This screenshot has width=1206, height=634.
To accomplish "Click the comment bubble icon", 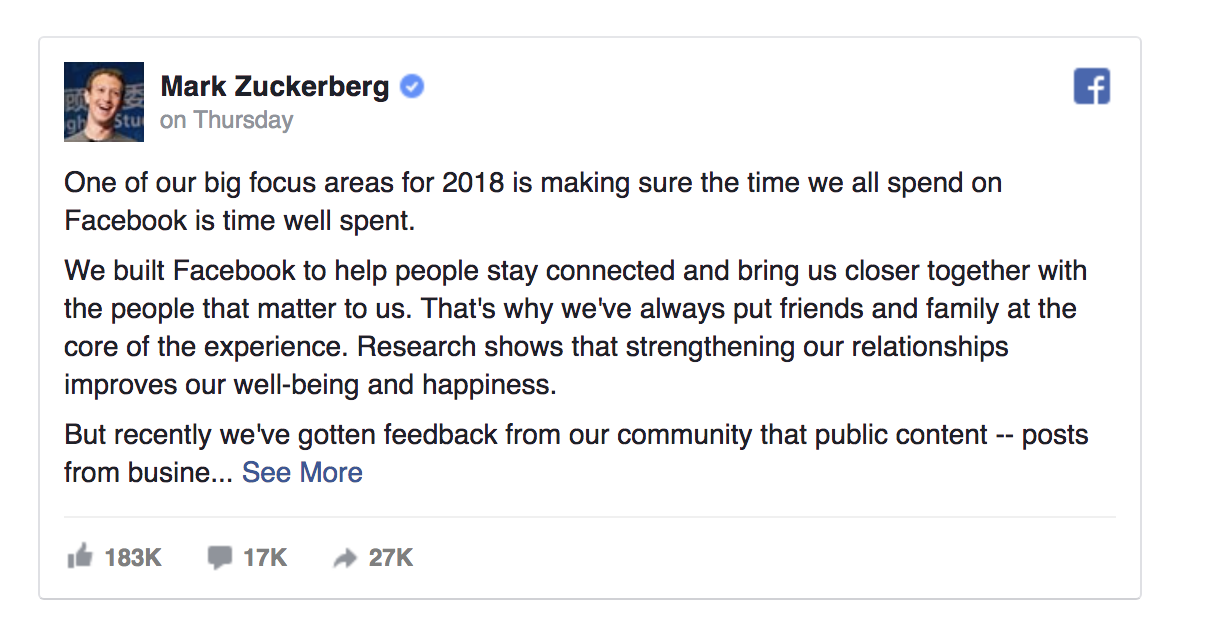I will point(219,557).
